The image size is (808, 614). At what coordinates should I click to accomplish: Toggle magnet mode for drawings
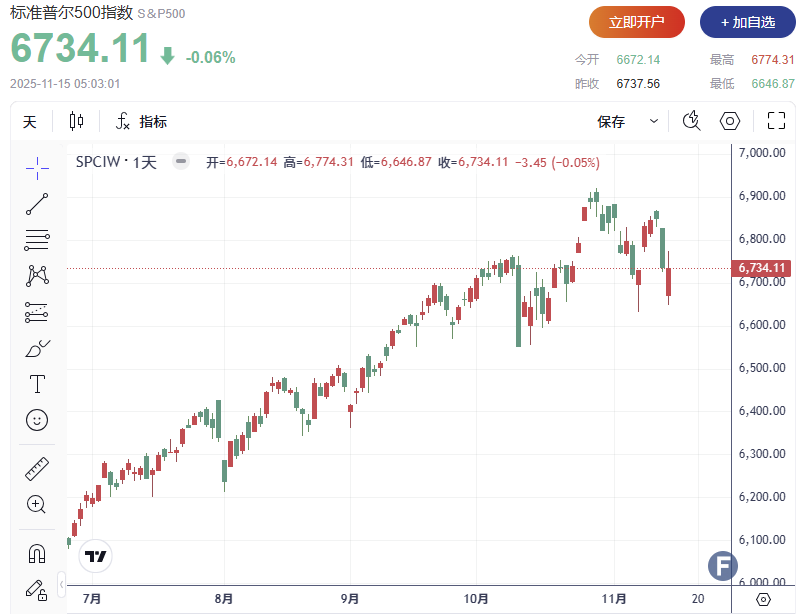tap(37, 552)
